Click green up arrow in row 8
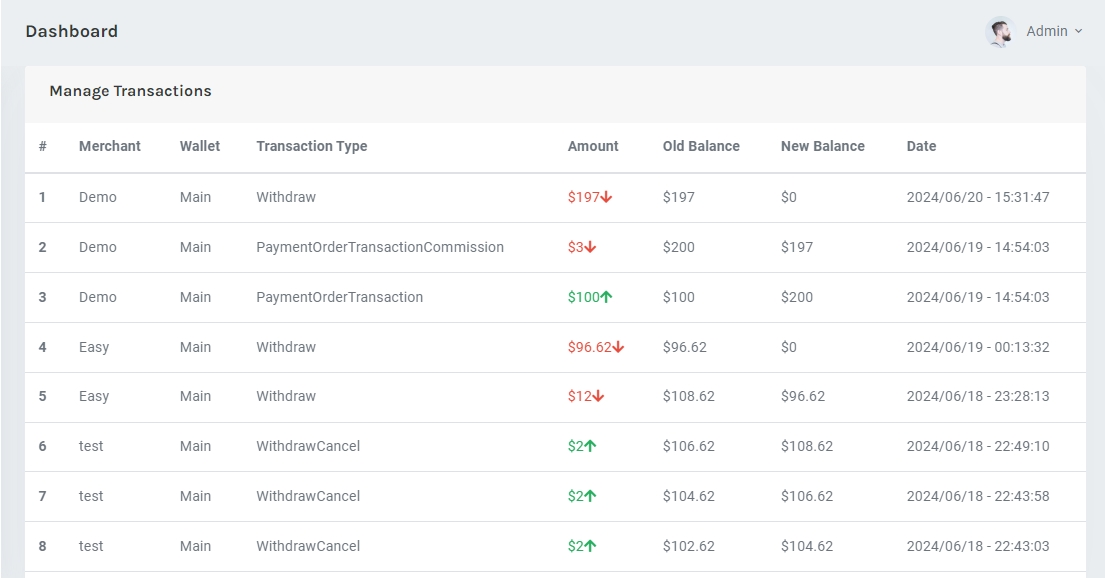This screenshot has width=1105, height=578. [590, 546]
